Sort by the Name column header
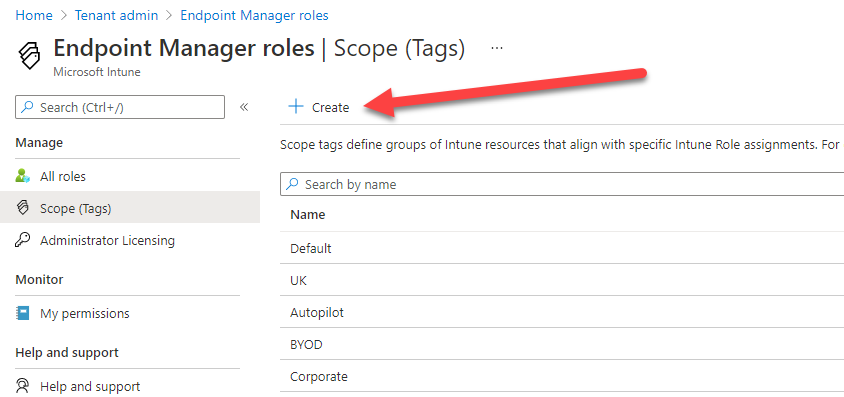This screenshot has height=397, width=844. (308, 215)
